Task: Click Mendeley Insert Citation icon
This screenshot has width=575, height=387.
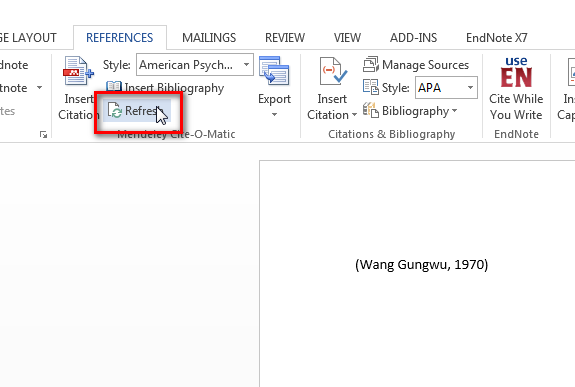Action: [78, 72]
